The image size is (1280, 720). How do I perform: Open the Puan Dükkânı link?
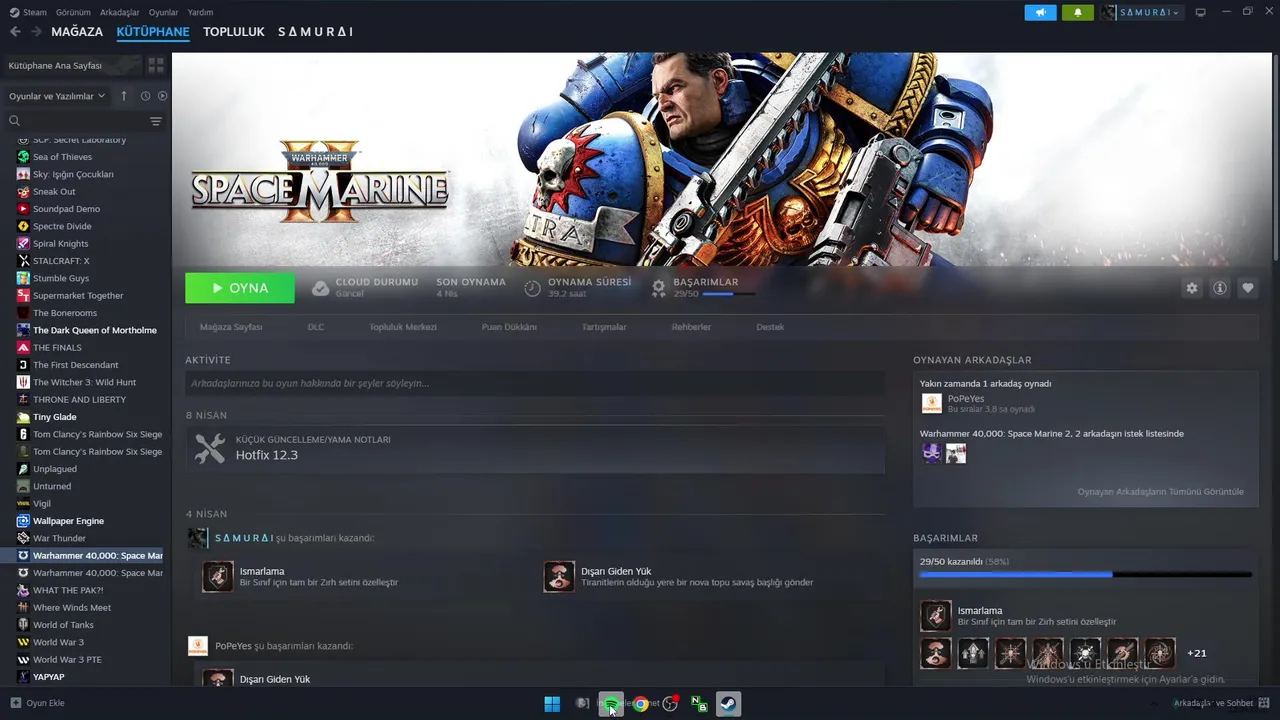[509, 327]
